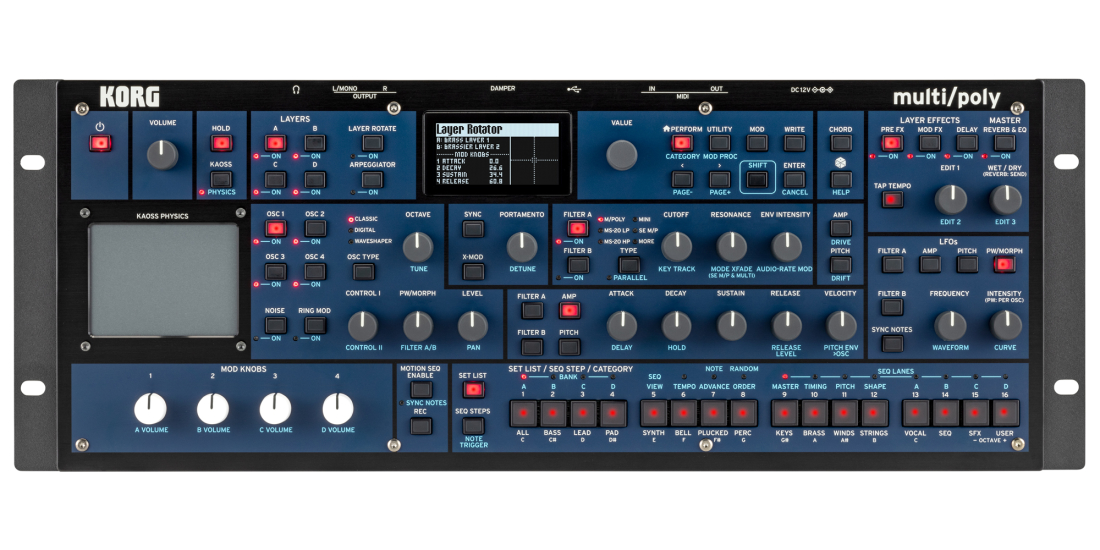
Task: Cycle the OSC TYPE button
Action: tap(363, 271)
